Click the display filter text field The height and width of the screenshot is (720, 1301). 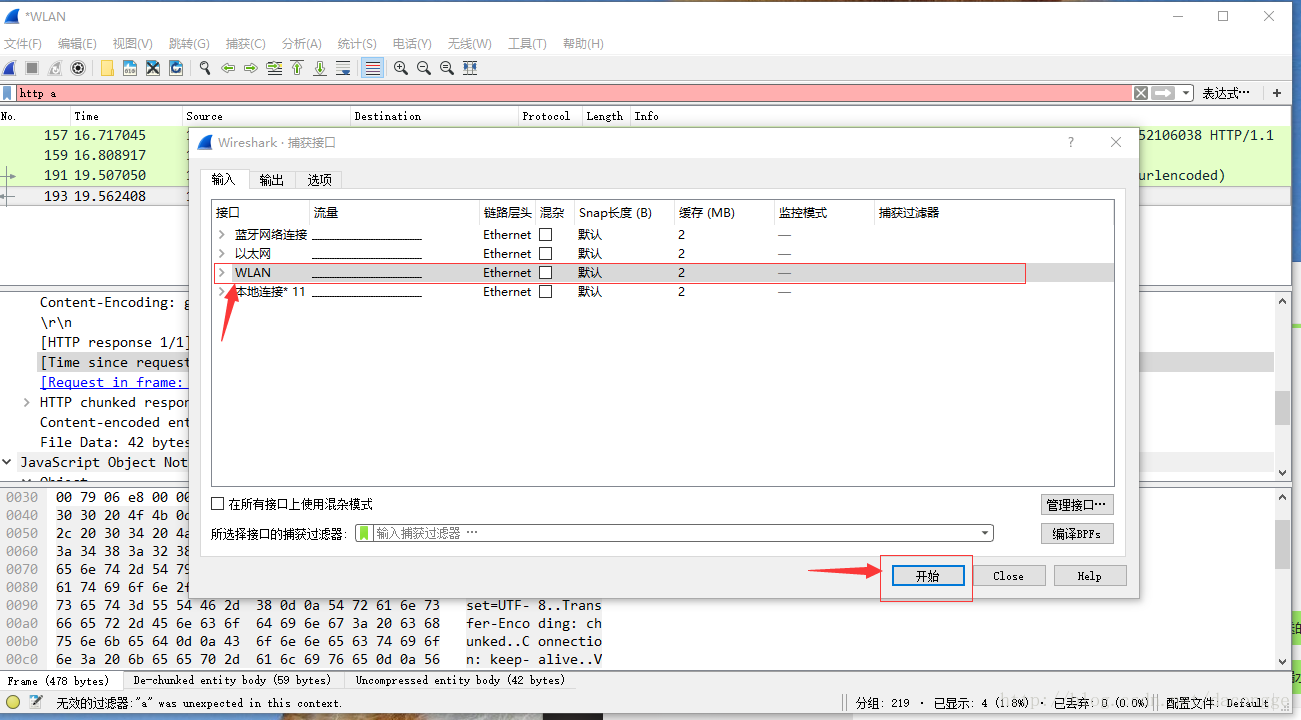tap(573, 93)
